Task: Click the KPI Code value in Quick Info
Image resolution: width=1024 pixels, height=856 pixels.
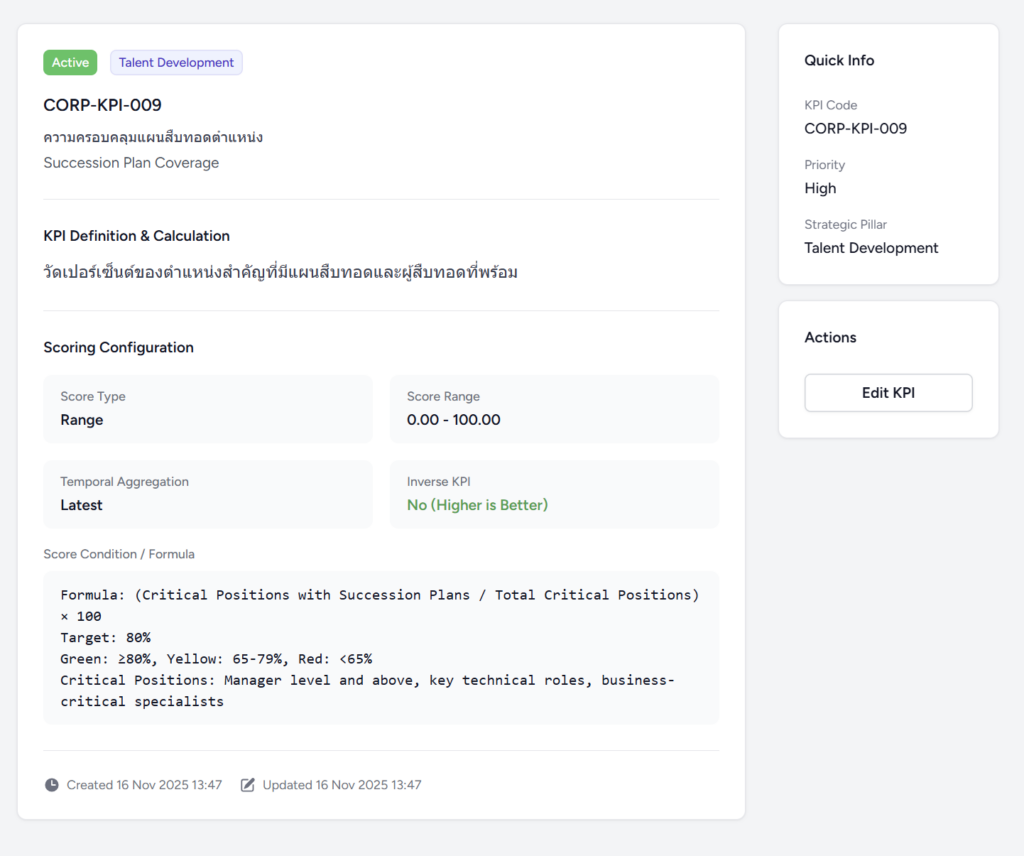Action: [x=855, y=129]
